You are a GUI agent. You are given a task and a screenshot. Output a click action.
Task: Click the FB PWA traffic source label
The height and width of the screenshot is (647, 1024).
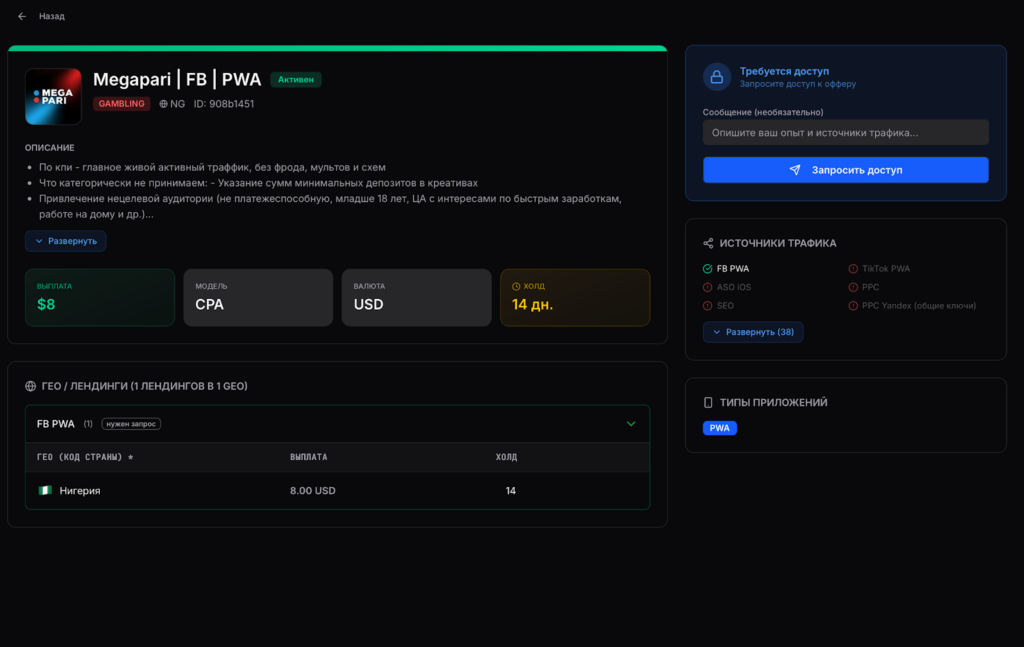(733, 268)
